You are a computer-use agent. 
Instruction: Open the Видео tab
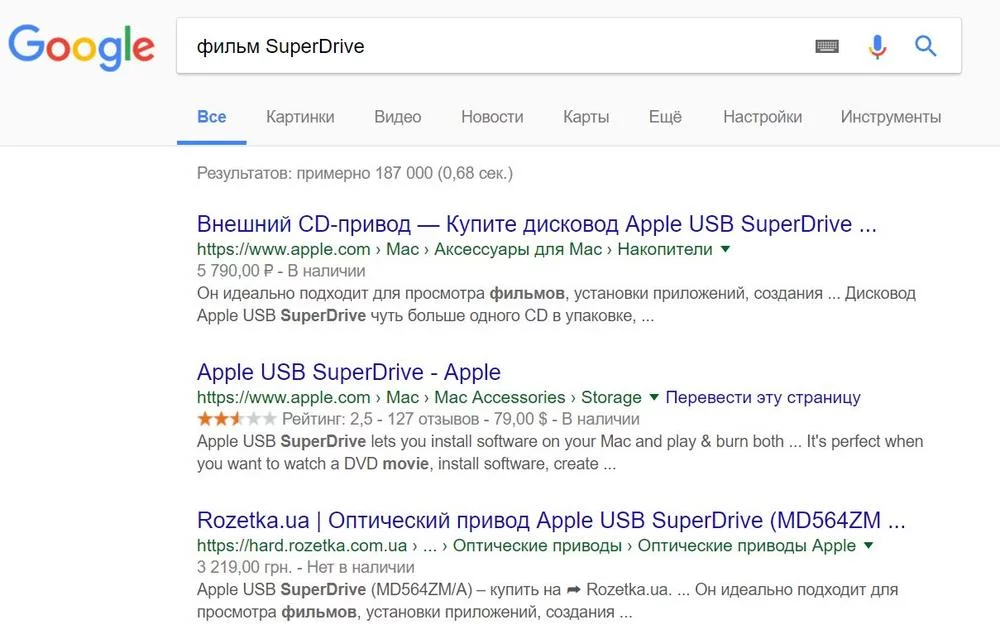point(398,117)
